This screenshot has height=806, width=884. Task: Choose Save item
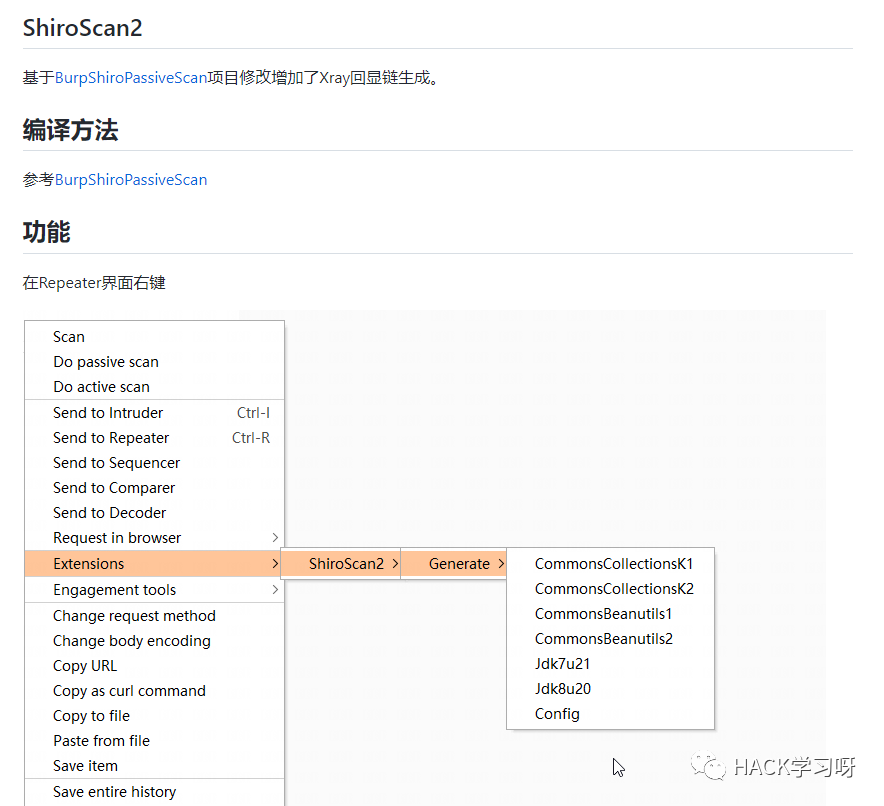click(154, 766)
